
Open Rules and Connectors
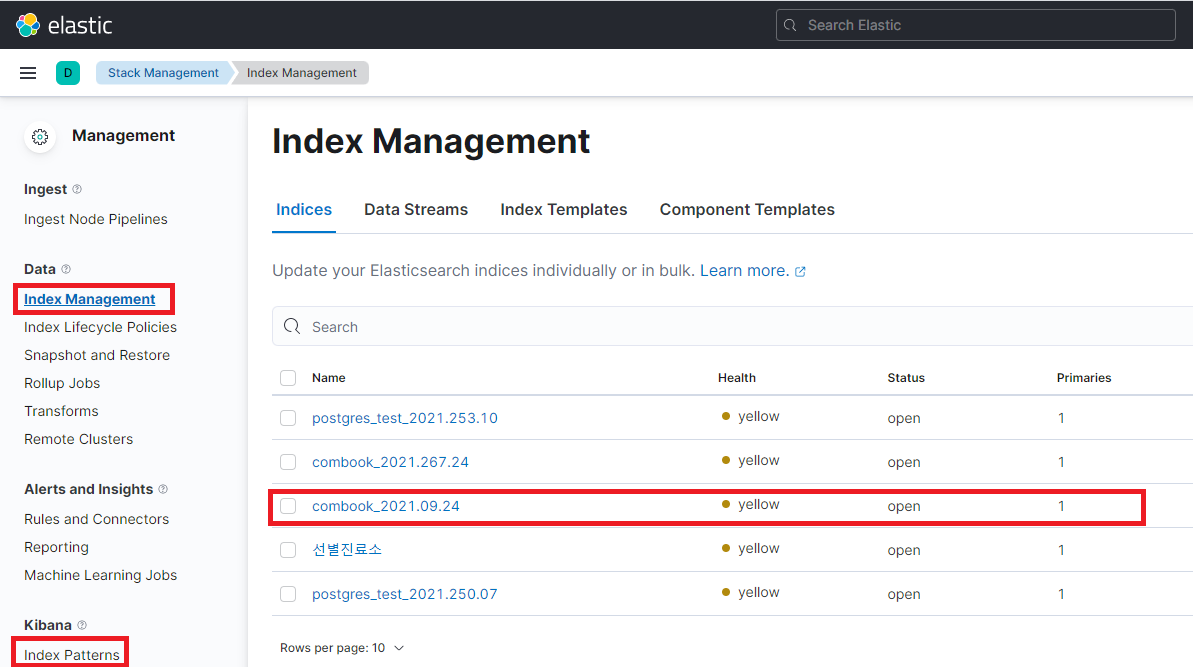(97, 519)
